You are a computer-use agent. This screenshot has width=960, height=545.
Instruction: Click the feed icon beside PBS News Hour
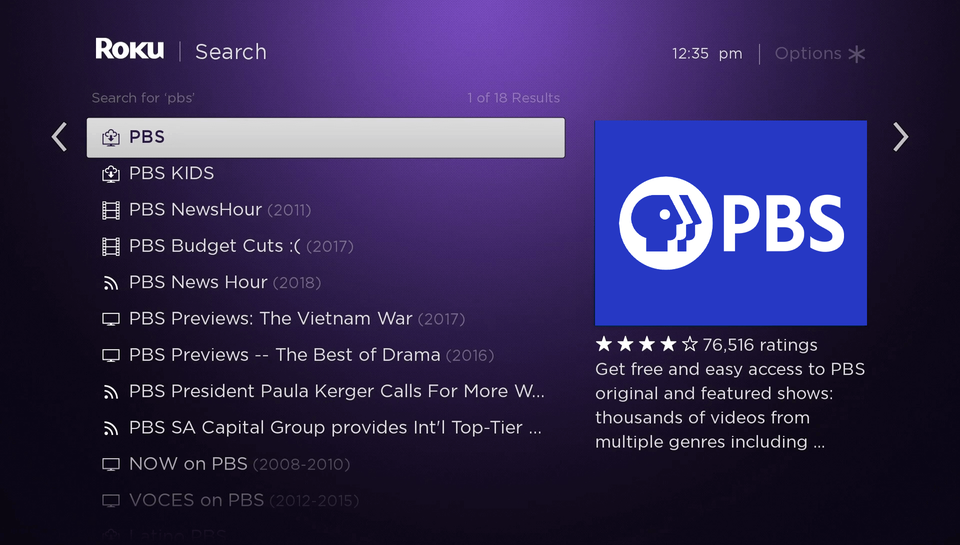pyautogui.click(x=111, y=283)
